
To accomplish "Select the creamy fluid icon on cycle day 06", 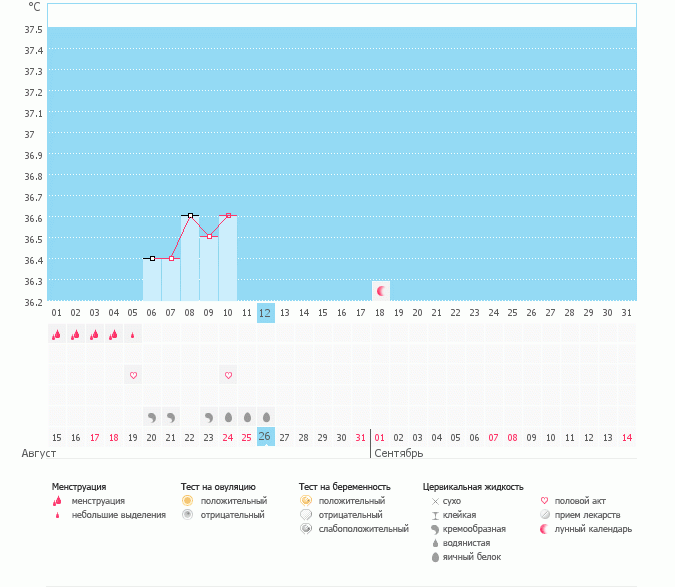I will [152, 416].
